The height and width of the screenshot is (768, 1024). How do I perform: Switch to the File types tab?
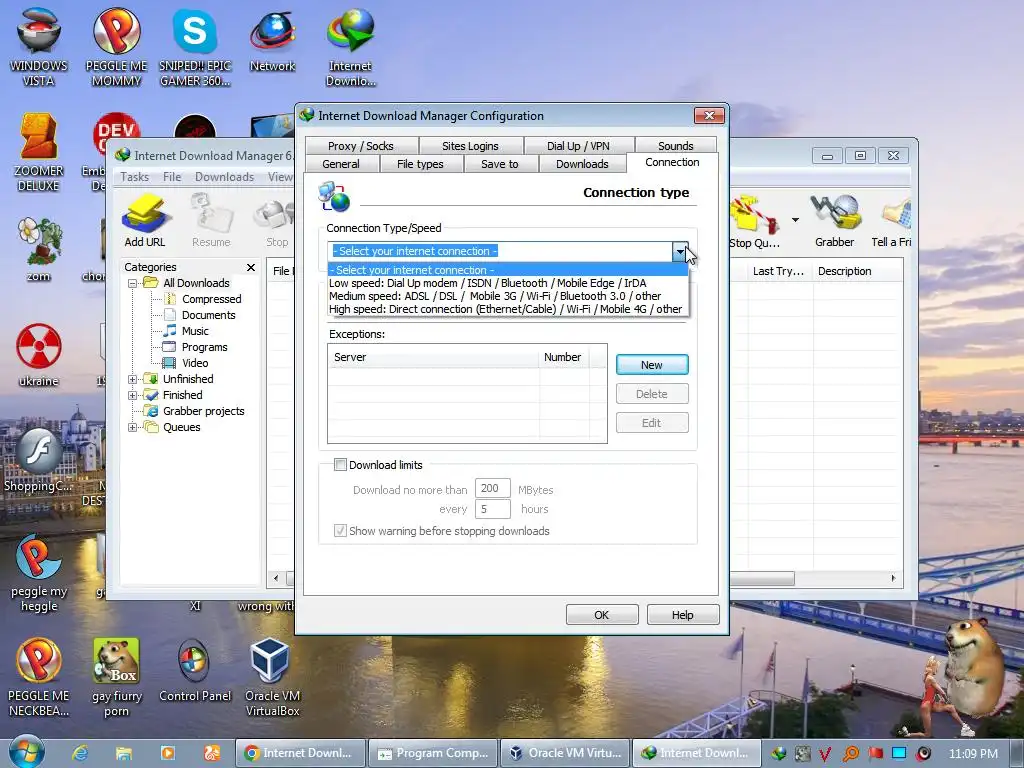coord(420,164)
